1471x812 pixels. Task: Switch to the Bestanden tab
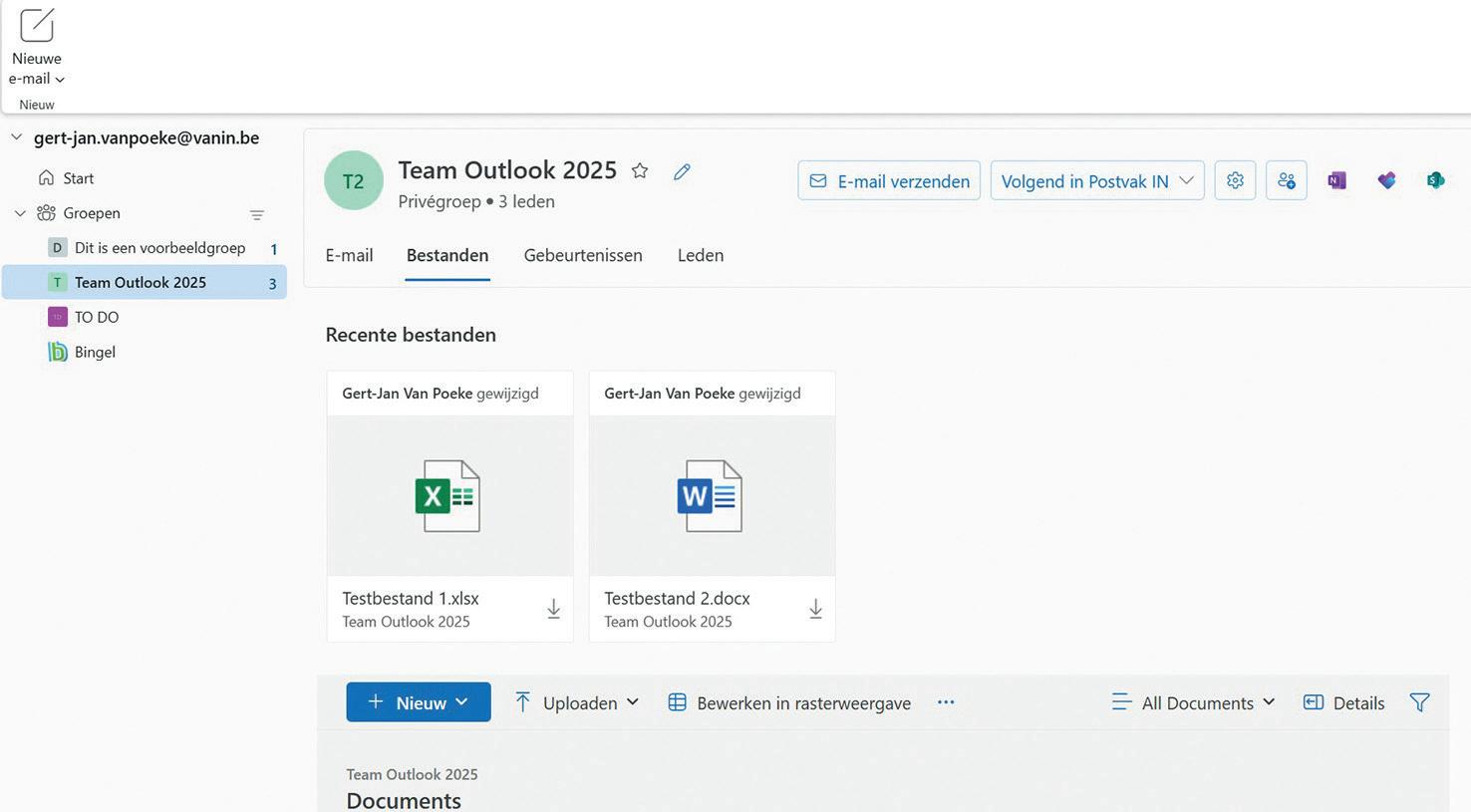pos(447,255)
